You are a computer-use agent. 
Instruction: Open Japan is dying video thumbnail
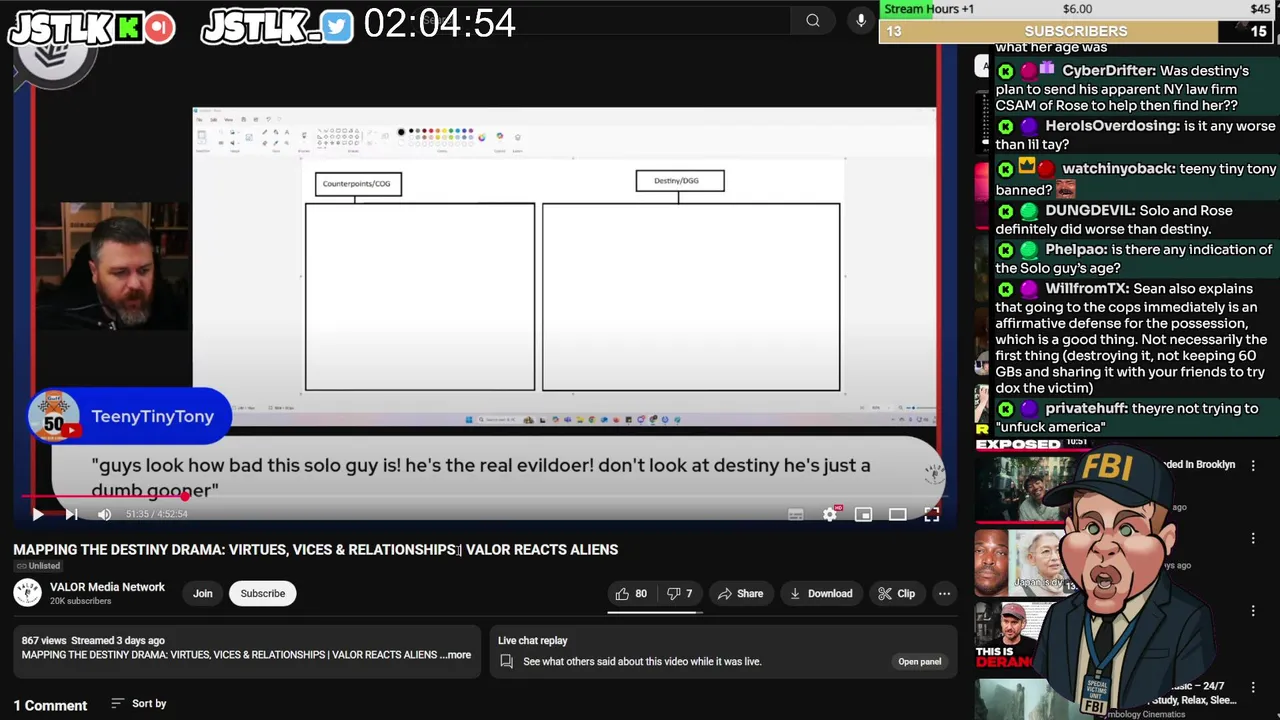tap(1018, 562)
